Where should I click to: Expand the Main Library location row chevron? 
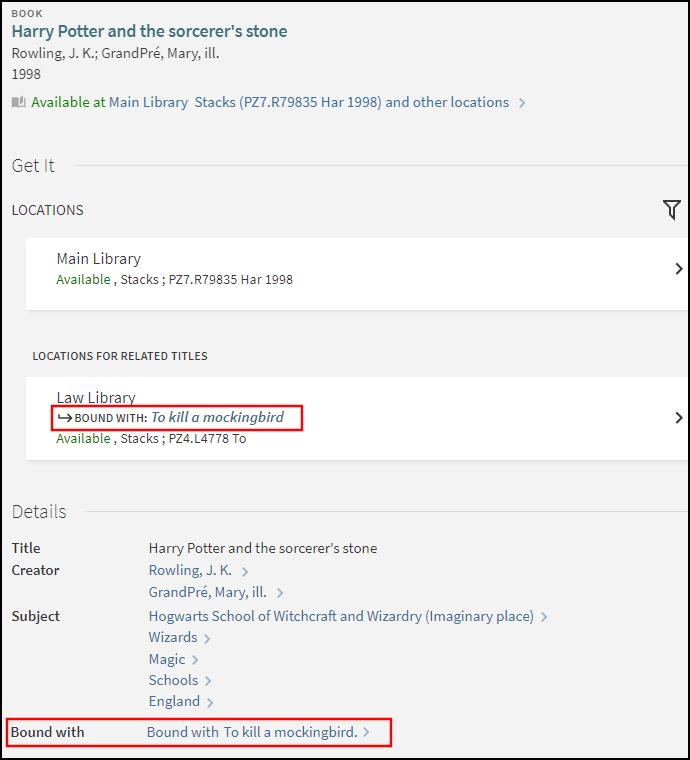click(x=678, y=268)
